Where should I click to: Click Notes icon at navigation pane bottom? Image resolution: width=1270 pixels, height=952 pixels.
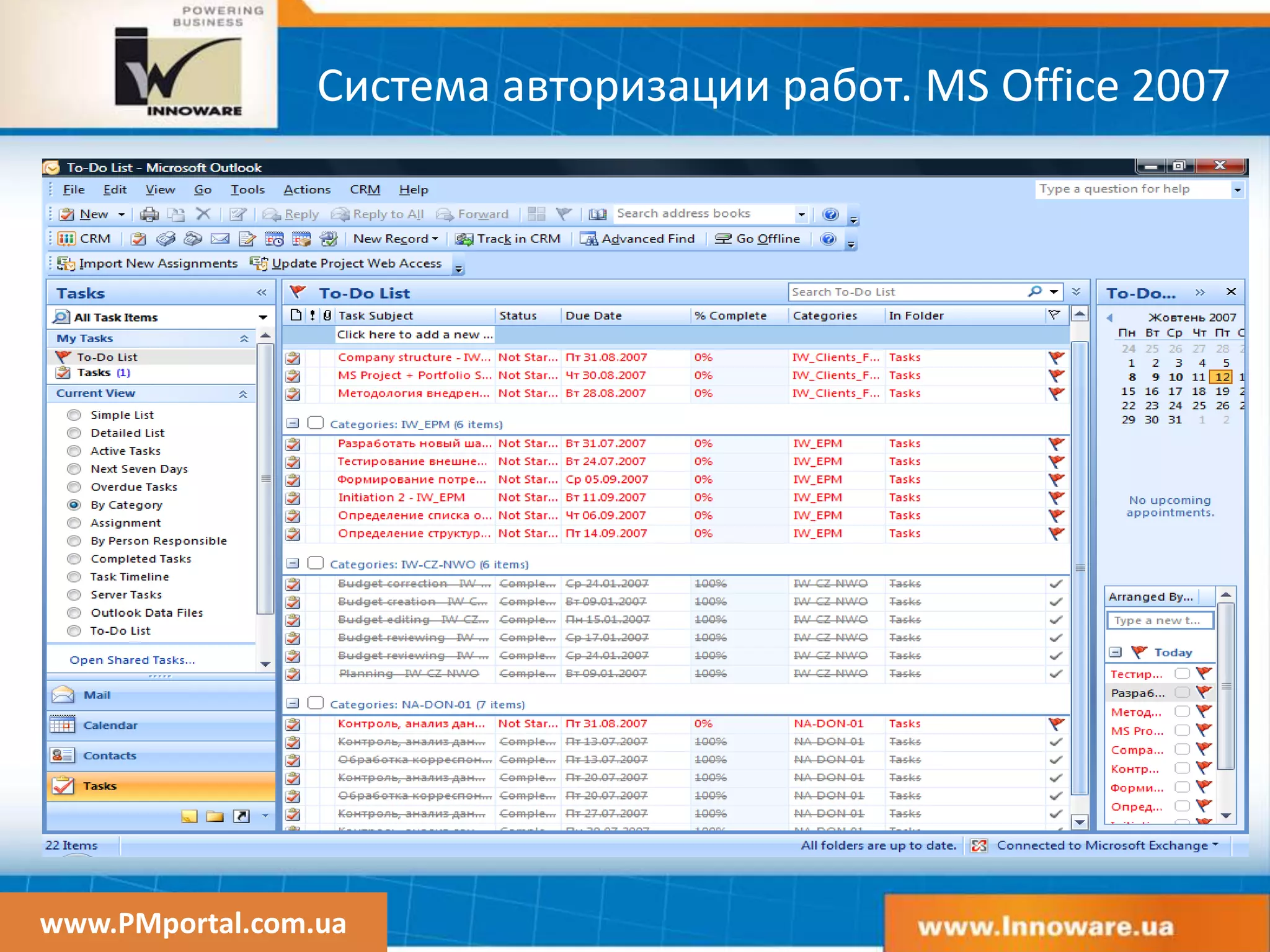pos(189,816)
